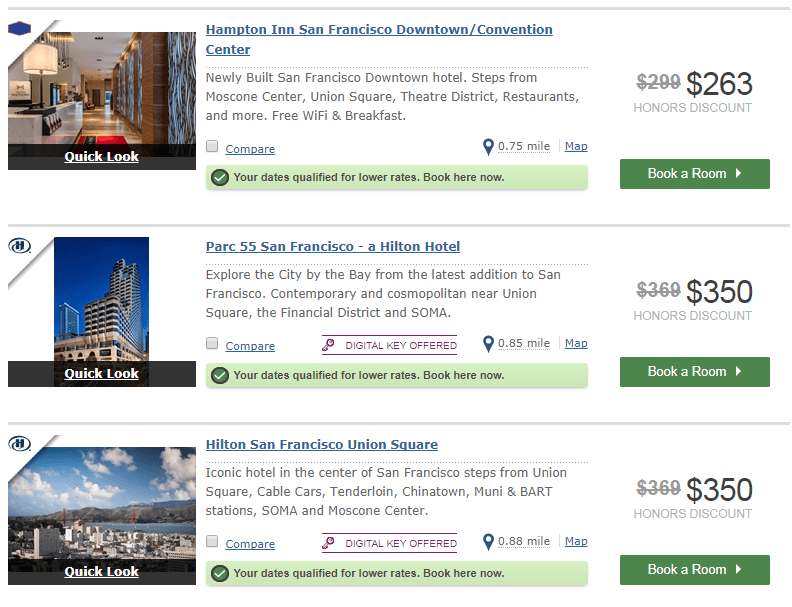Enable Compare for Hilton San Francisco Union Square
792x607 pixels.
pos(212,542)
